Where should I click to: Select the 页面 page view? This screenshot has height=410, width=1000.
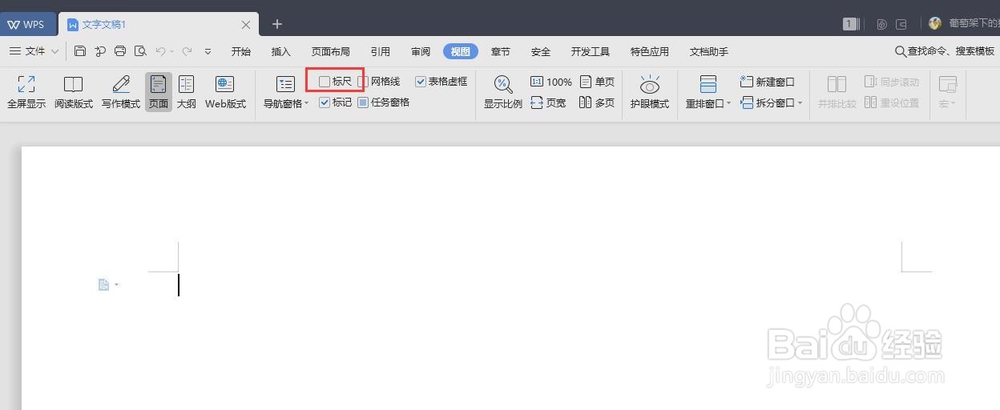tap(158, 92)
